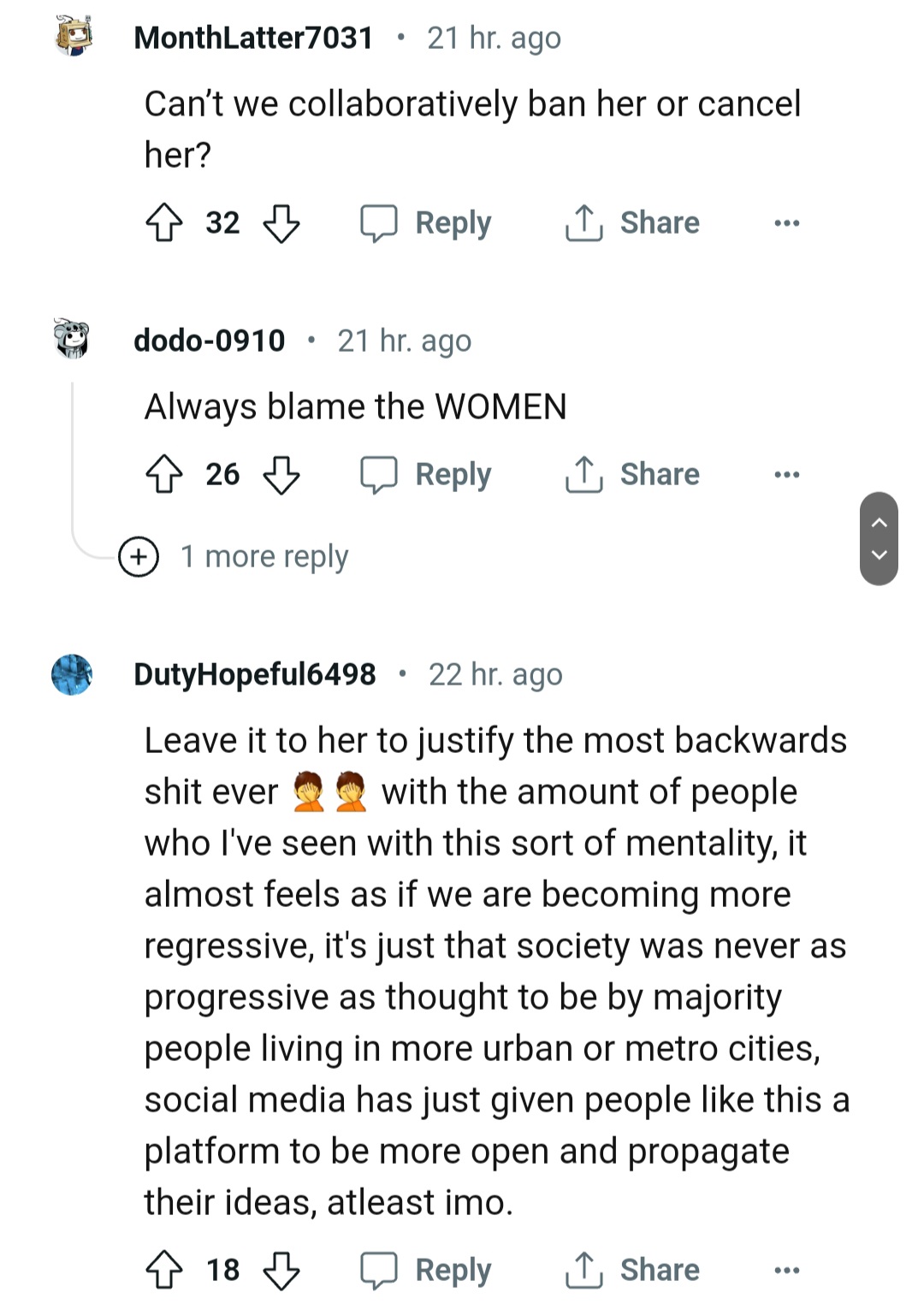Image resolution: width=924 pixels, height=1310 pixels.
Task: Open MonthLatter7031's user profile
Action: [253, 38]
